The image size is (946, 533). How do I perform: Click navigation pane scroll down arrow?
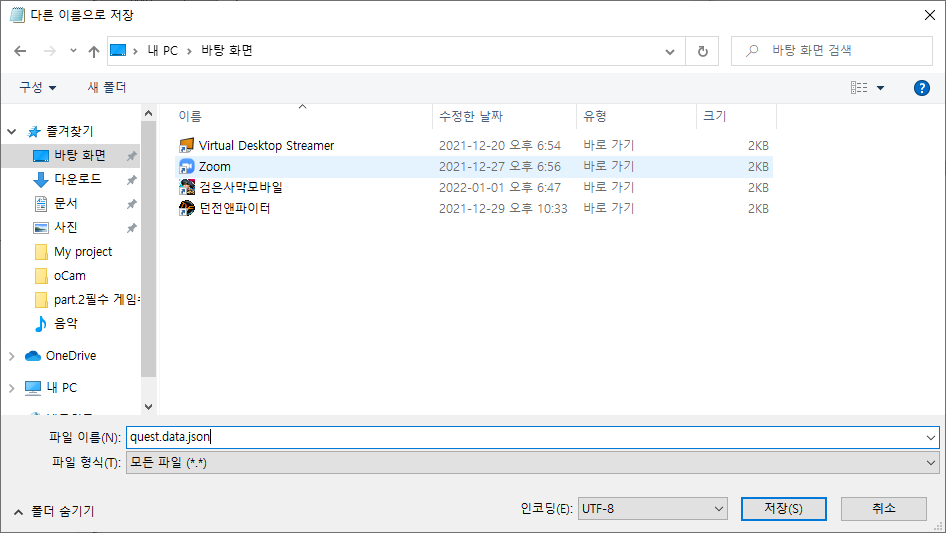point(148,407)
